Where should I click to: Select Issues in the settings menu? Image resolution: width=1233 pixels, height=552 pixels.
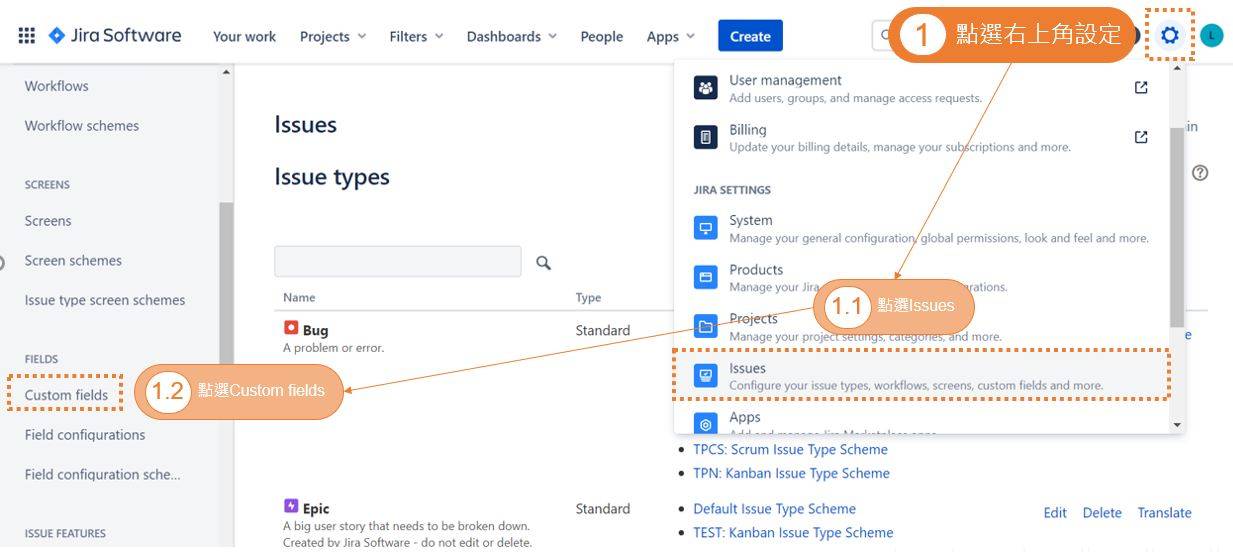pos(921,376)
